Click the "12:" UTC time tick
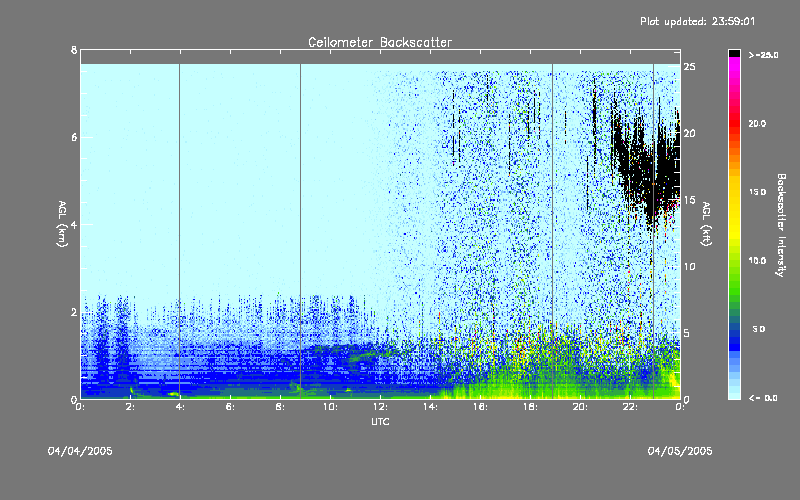 [381, 407]
